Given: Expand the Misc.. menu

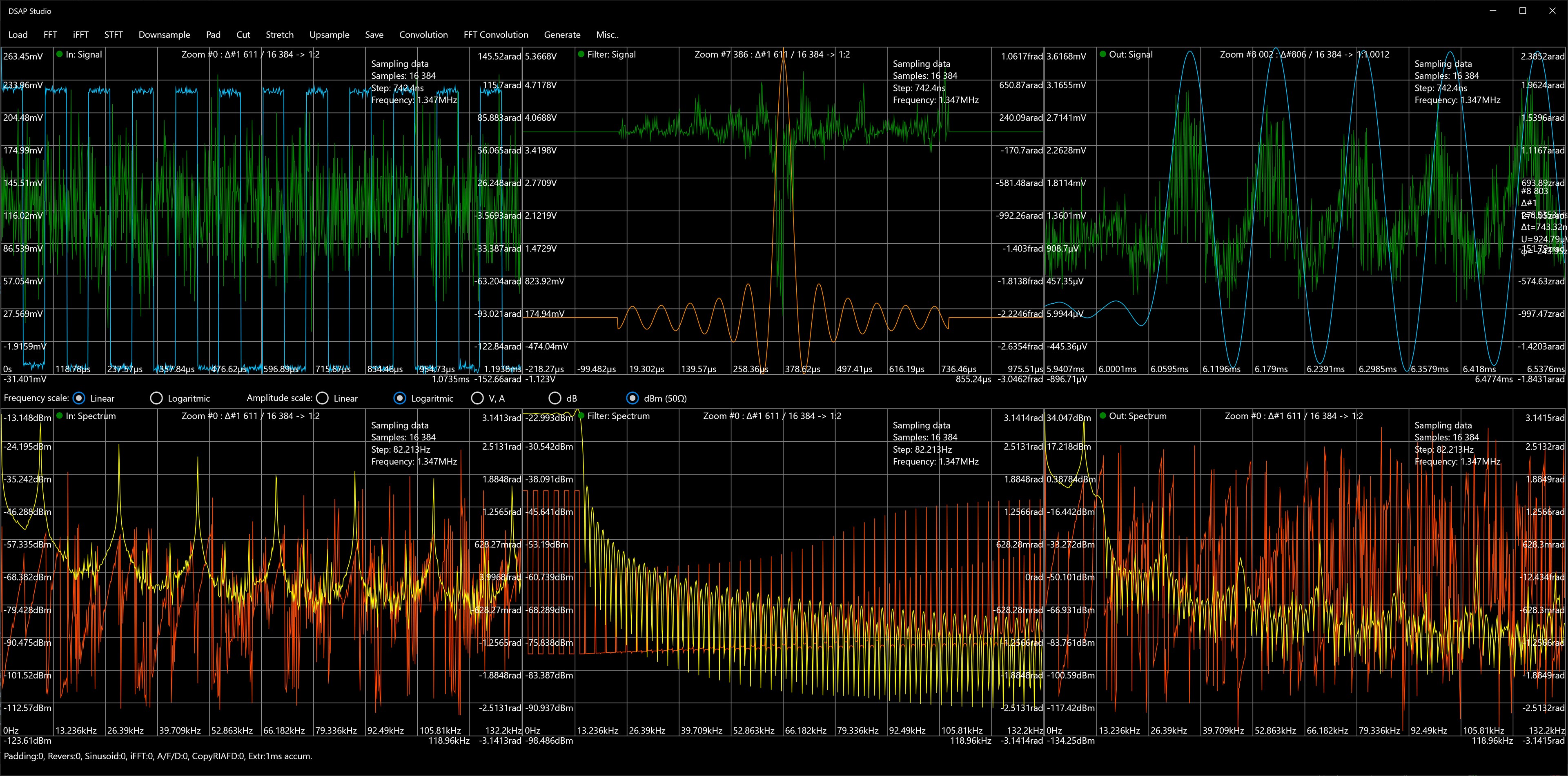Looking at the screenshot, I should [x=607, y=35].
